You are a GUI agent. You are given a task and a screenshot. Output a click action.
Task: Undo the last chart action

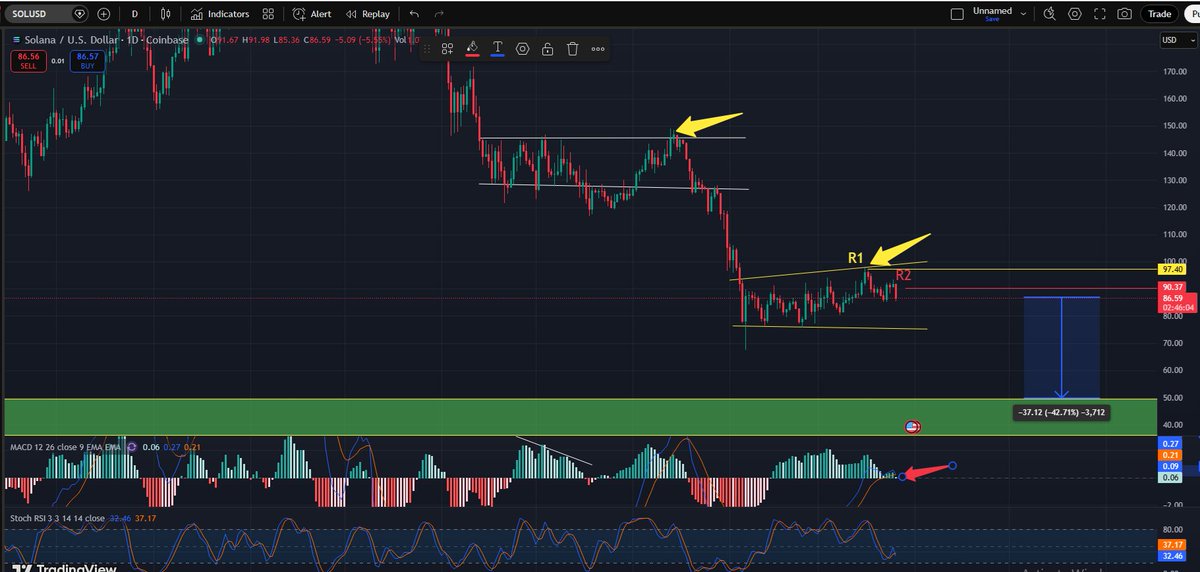[x=415, y=14]
